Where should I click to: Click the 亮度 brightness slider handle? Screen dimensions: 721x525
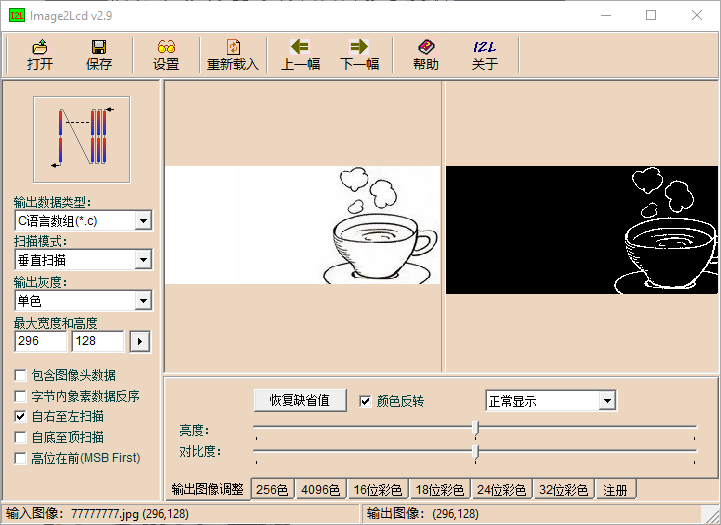[x=475, y=428]
